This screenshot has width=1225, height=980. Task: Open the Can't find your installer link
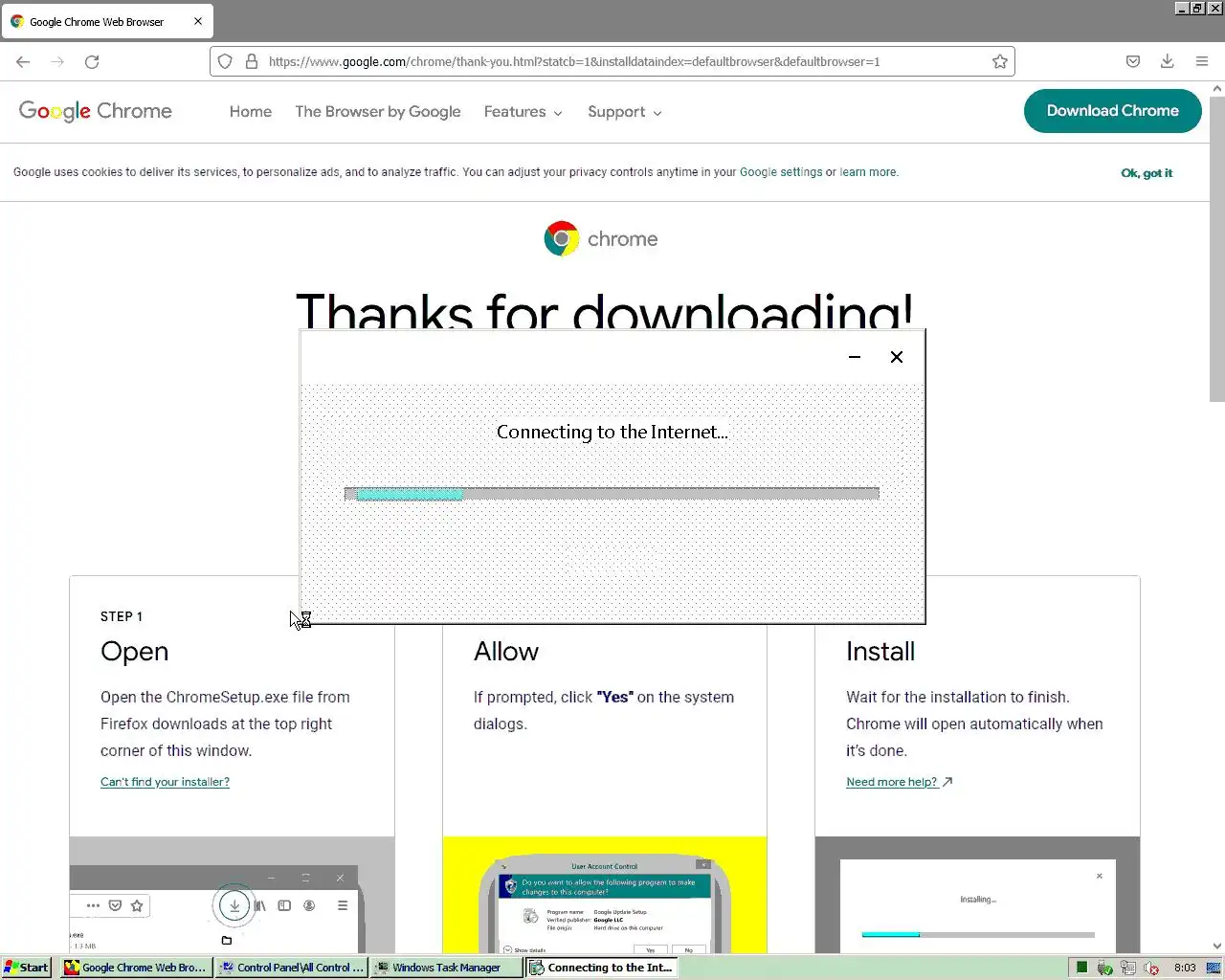pyautogui.click(x=165, y=782)
